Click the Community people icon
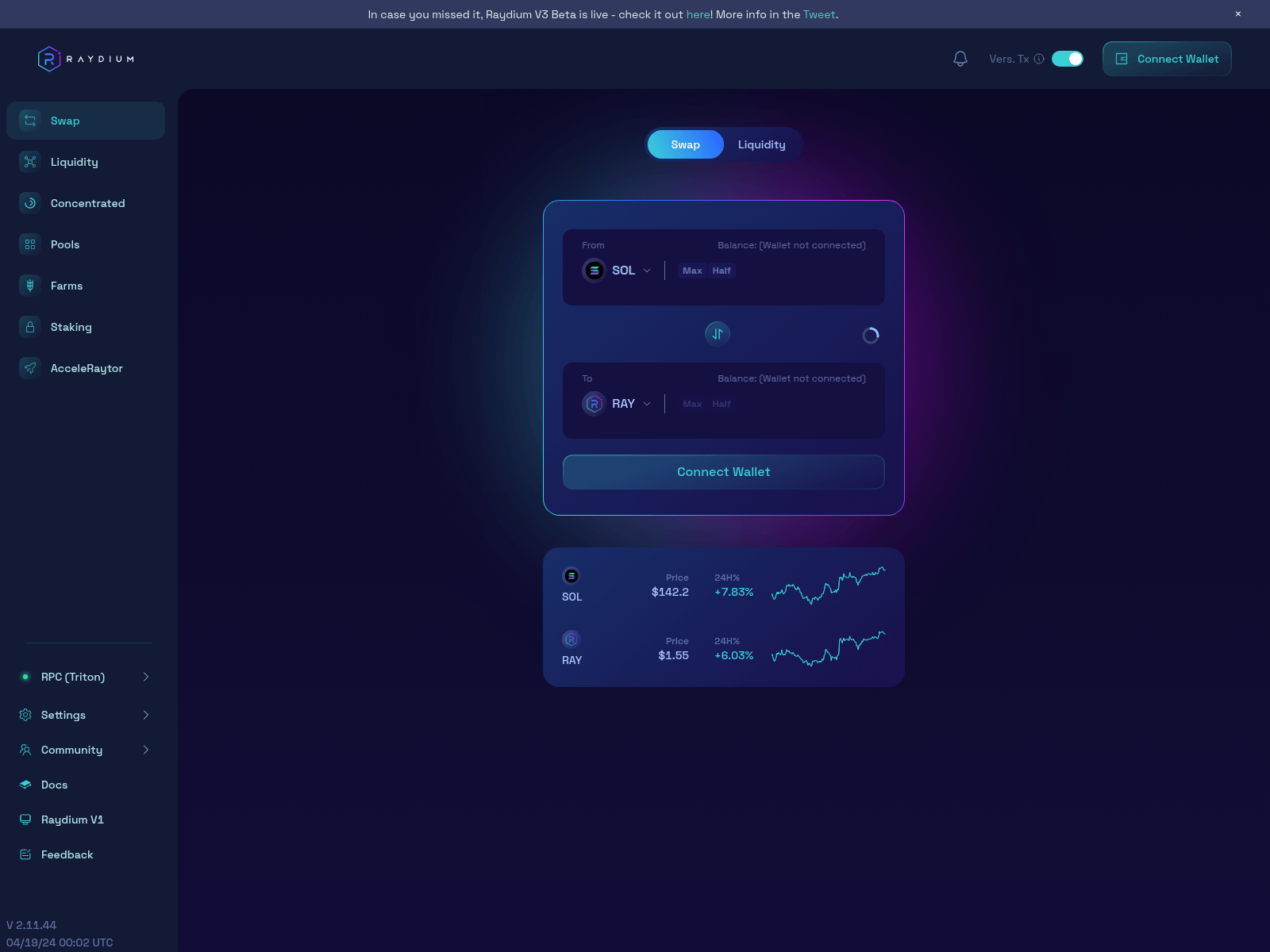1270x952 pixels. (25, 750)
